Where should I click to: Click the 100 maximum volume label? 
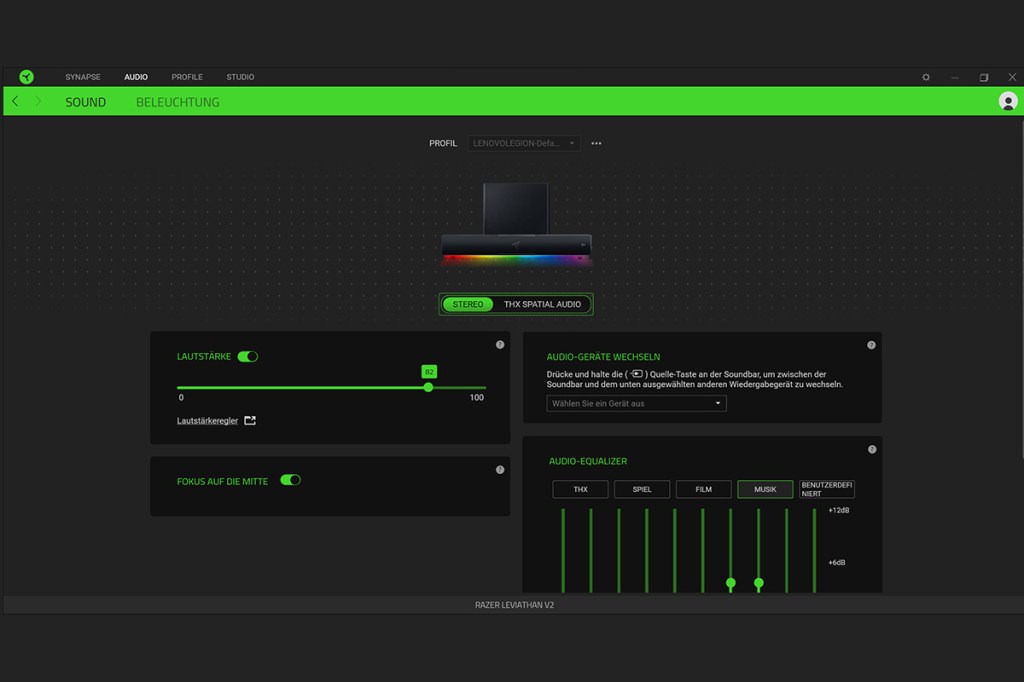coord(477,397)
